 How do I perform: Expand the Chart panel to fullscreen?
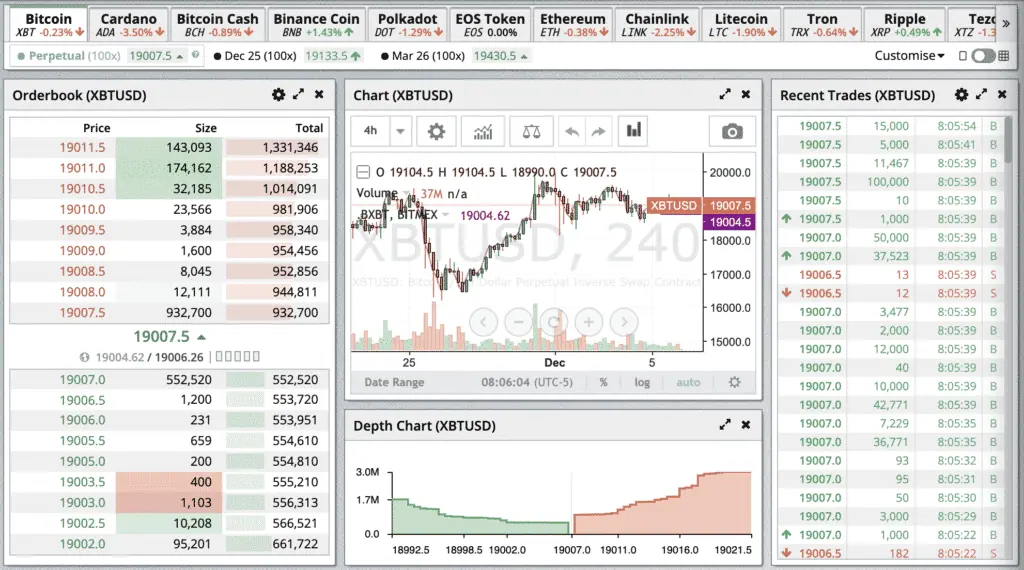pyautogui.click(x=725, y=94)
